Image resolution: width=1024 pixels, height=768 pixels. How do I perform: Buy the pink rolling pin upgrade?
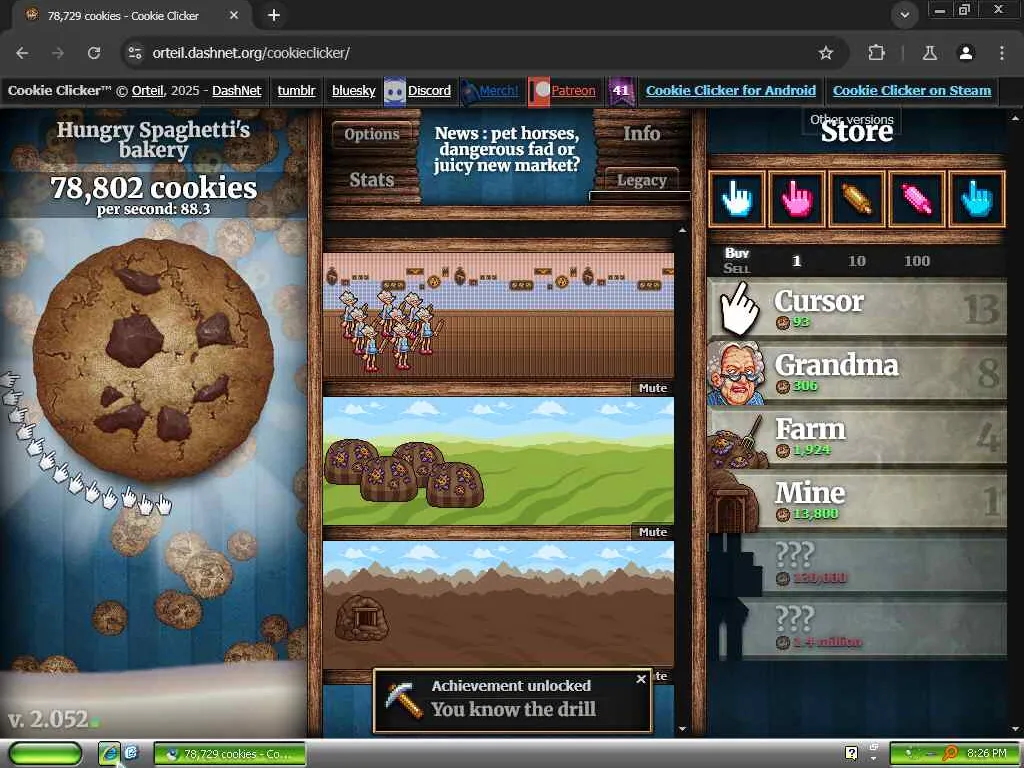point(917,199)
